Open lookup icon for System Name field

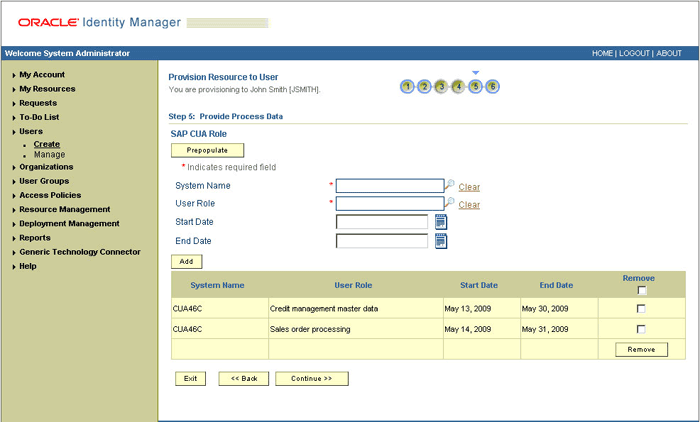[x=450, y=184]
